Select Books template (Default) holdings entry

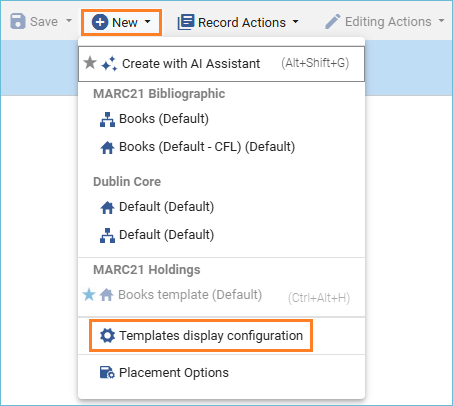point(190,295)
